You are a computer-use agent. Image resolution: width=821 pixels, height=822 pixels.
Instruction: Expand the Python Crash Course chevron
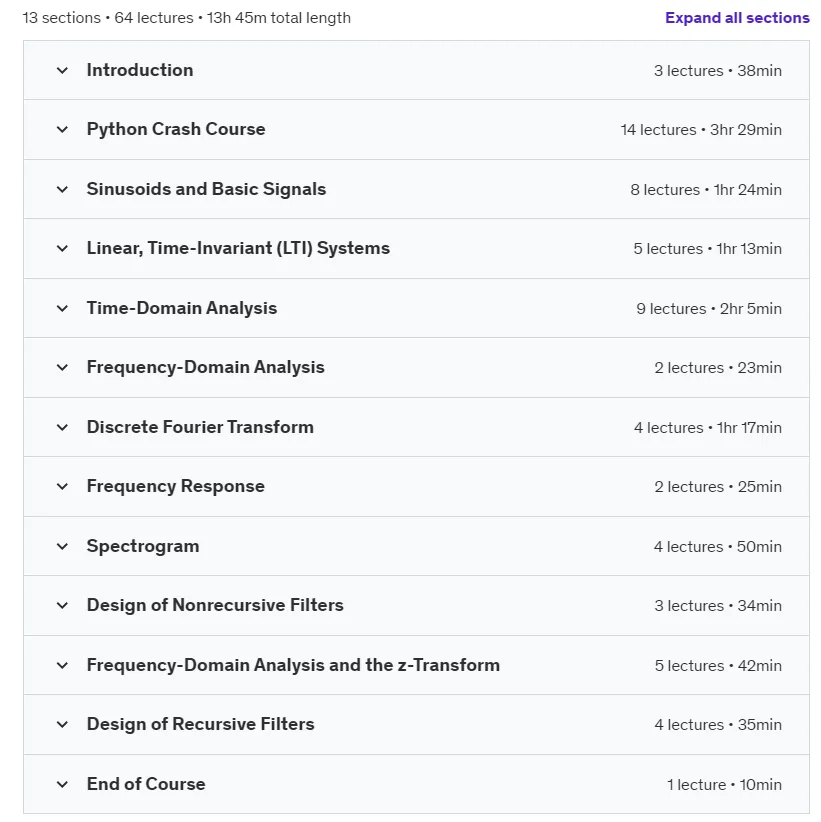tap(62, 129)
